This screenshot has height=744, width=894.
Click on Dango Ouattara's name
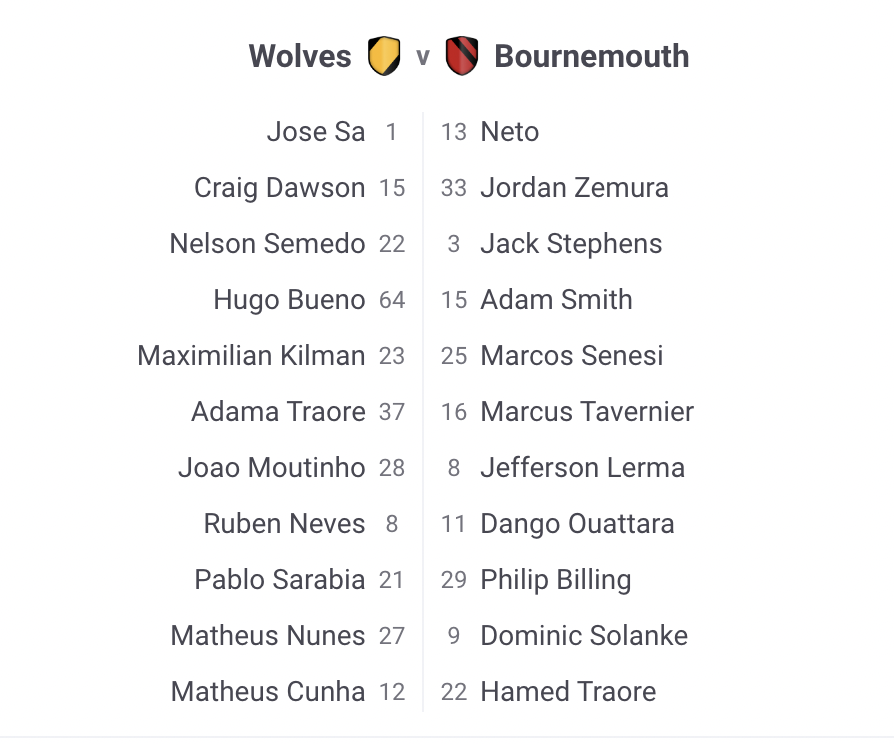point(577,524)
